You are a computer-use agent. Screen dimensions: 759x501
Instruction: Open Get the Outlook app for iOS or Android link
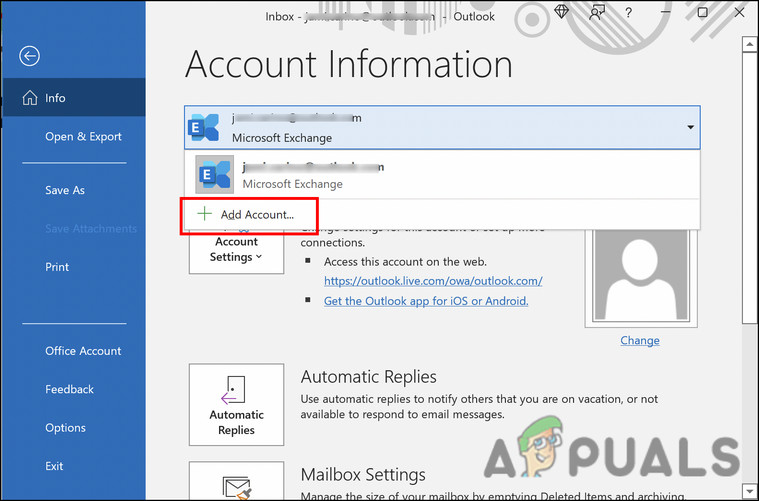[x=426, y=301]
